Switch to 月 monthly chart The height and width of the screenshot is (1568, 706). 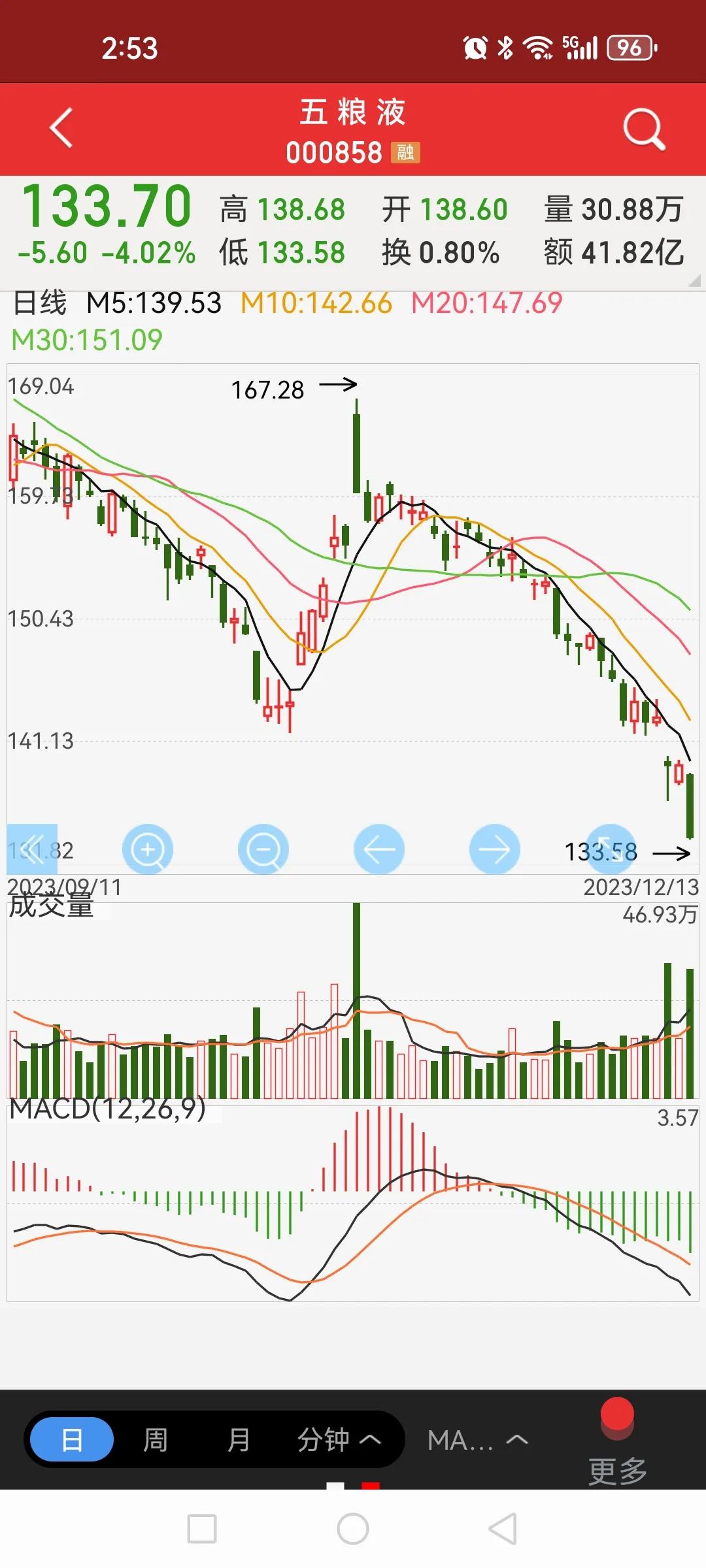coord(239,1439)
